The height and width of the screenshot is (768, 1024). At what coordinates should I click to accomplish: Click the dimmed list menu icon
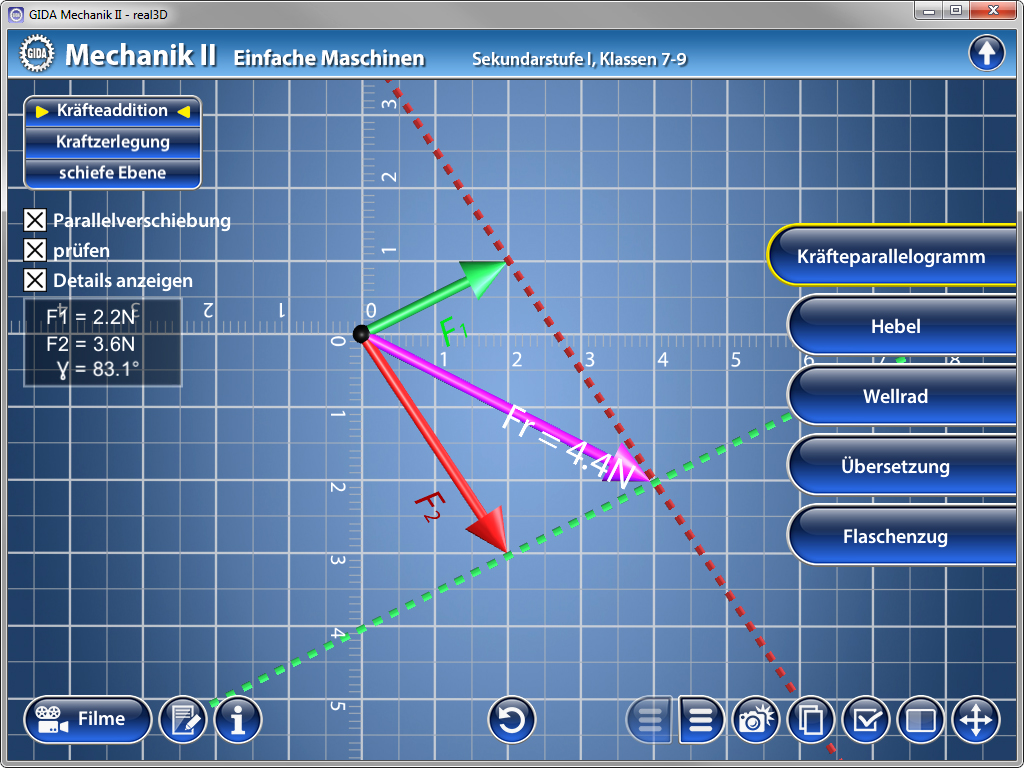(649, 720)
